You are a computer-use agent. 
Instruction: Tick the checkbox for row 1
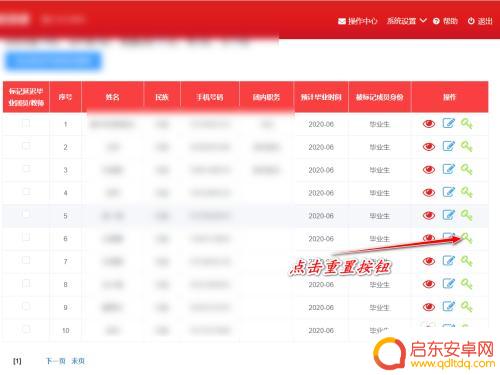coord(26,123)
